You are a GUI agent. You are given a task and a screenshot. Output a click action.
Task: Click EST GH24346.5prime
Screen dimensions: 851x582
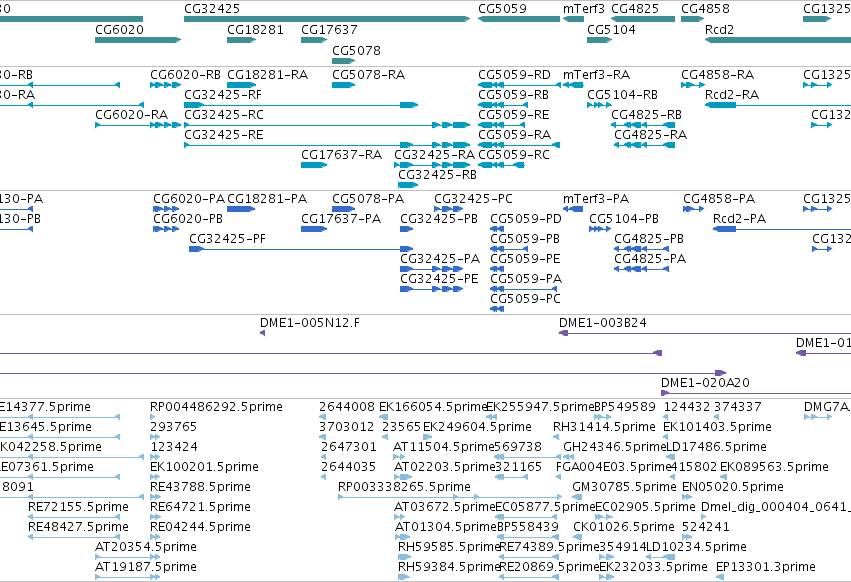point(614,447)
